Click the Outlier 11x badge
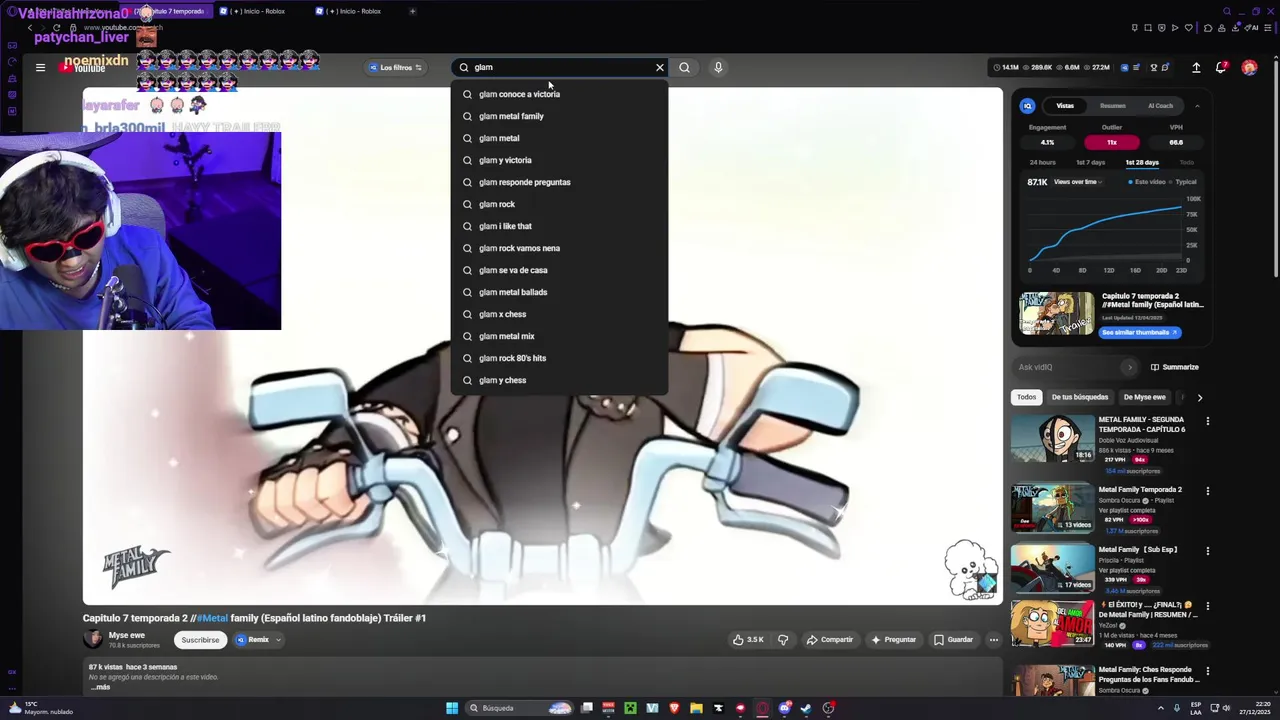The height and width of the screenshot is (720, 1280). click(x=1111, y=142)
